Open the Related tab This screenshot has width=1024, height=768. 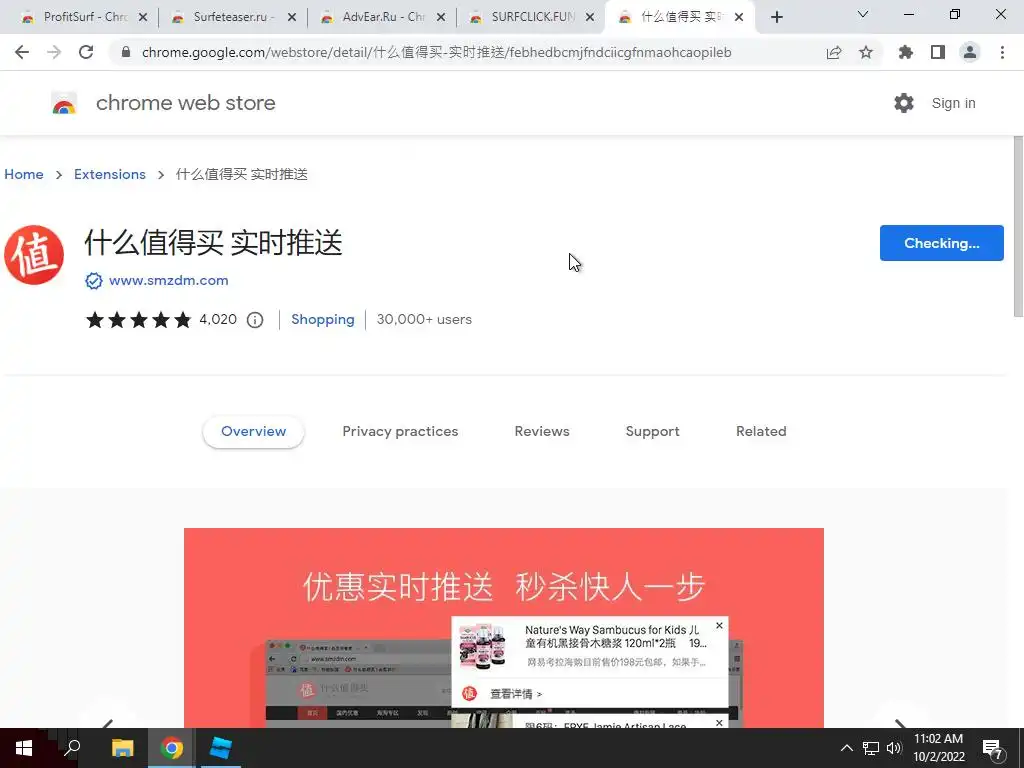pyautogui.click(x=761, y=432)
